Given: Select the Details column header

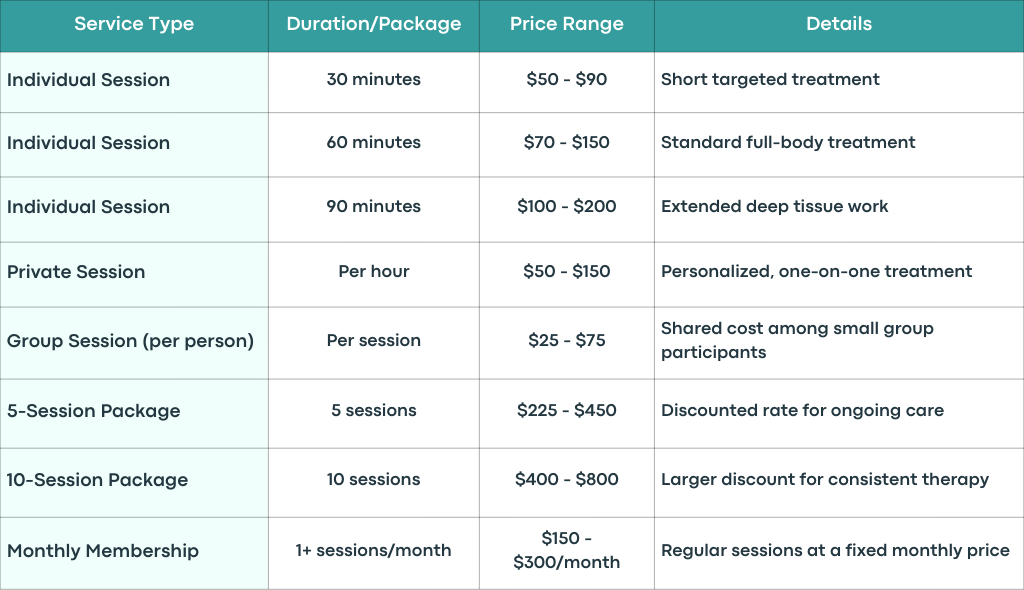Looking at the screenshot, I should (839, 24).
